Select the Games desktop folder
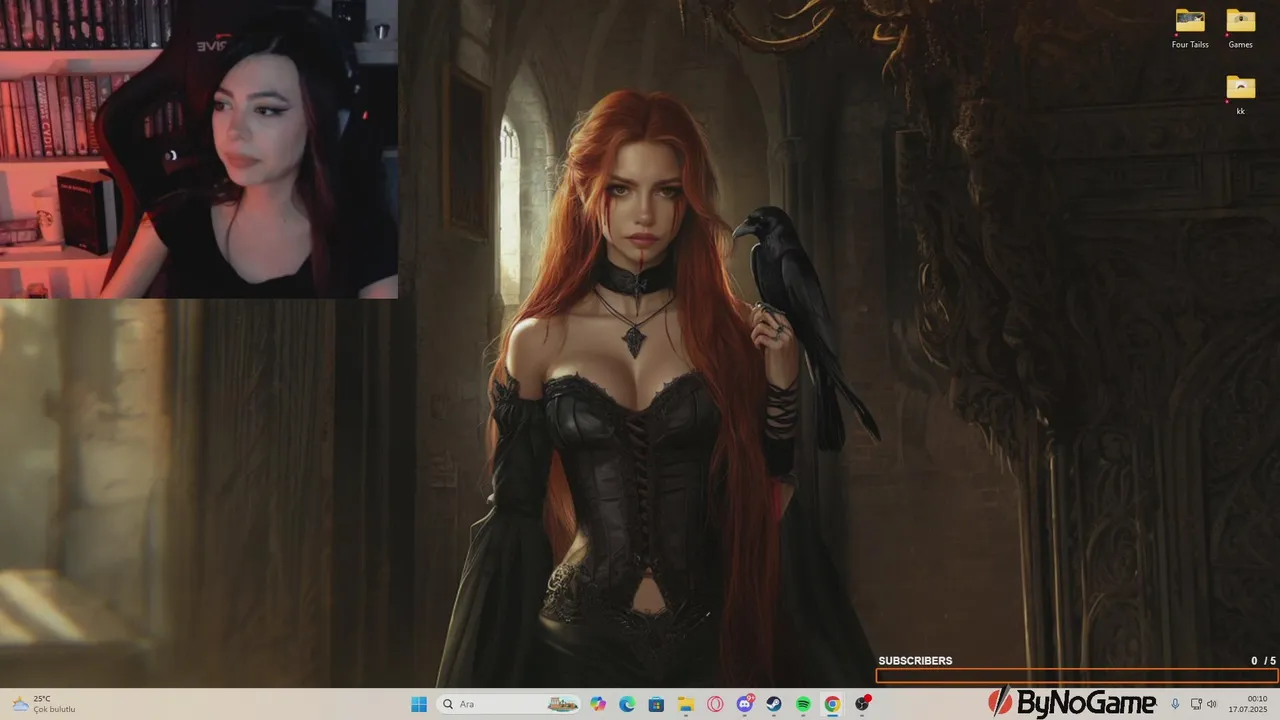 click(x=1241, y=28)
